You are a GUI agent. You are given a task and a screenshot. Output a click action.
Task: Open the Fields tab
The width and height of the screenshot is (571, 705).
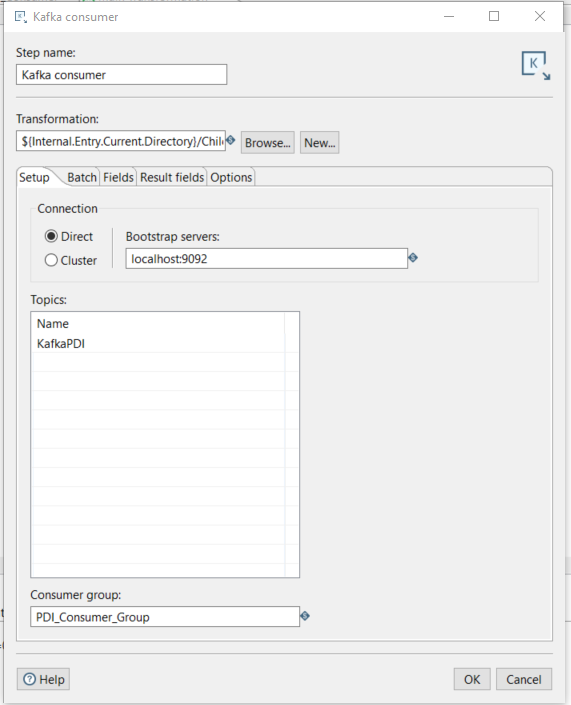pyautogui.click(x=118, y=177)
